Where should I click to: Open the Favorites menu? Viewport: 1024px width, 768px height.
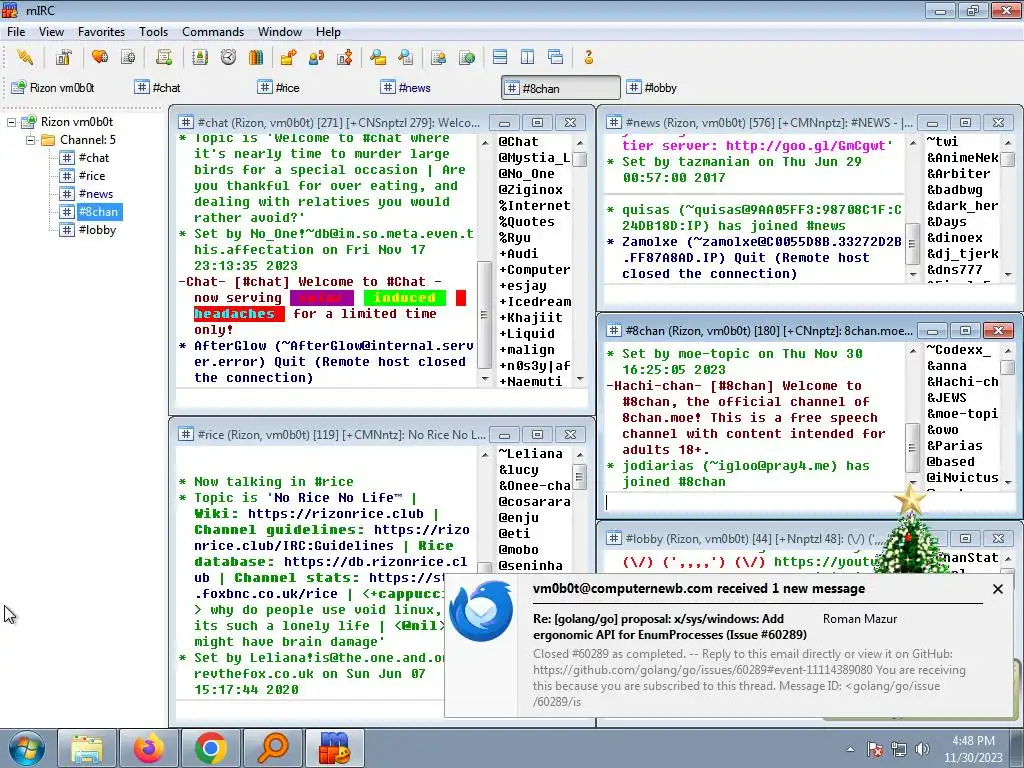click(x=101, y=31)
